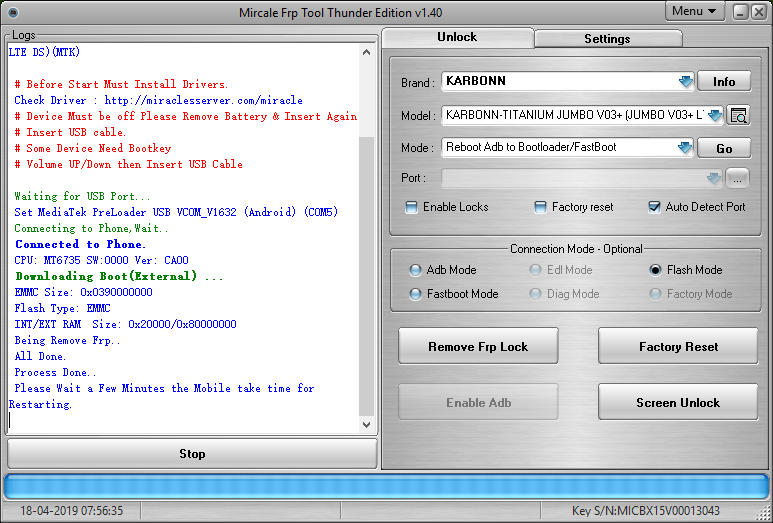Click the application icon in title bar
The image size is (773, 523).
tap(13, 12)
